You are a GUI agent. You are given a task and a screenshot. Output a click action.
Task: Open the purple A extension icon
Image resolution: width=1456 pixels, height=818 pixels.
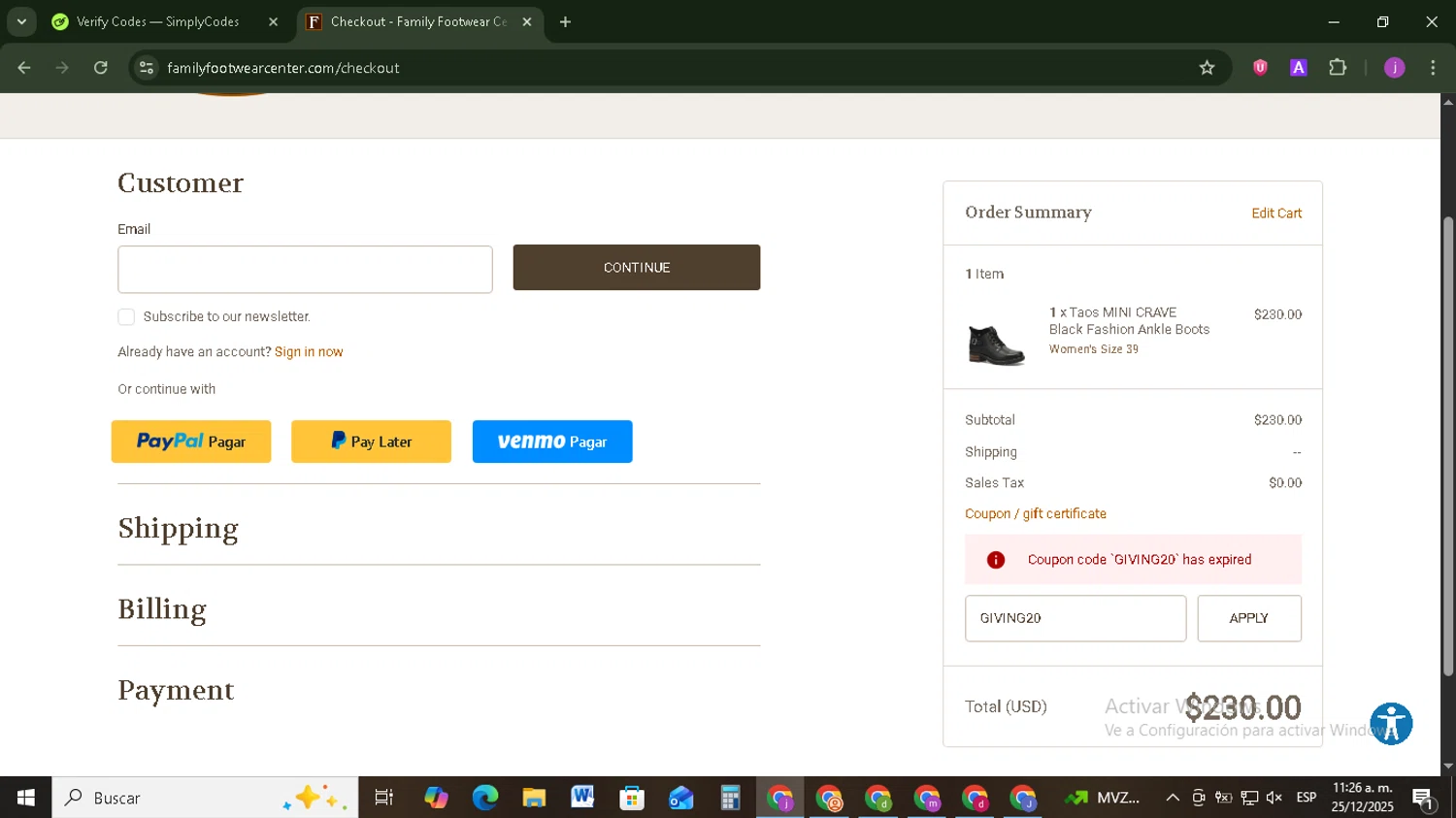pyautogui.click(x=1298, y=68)
